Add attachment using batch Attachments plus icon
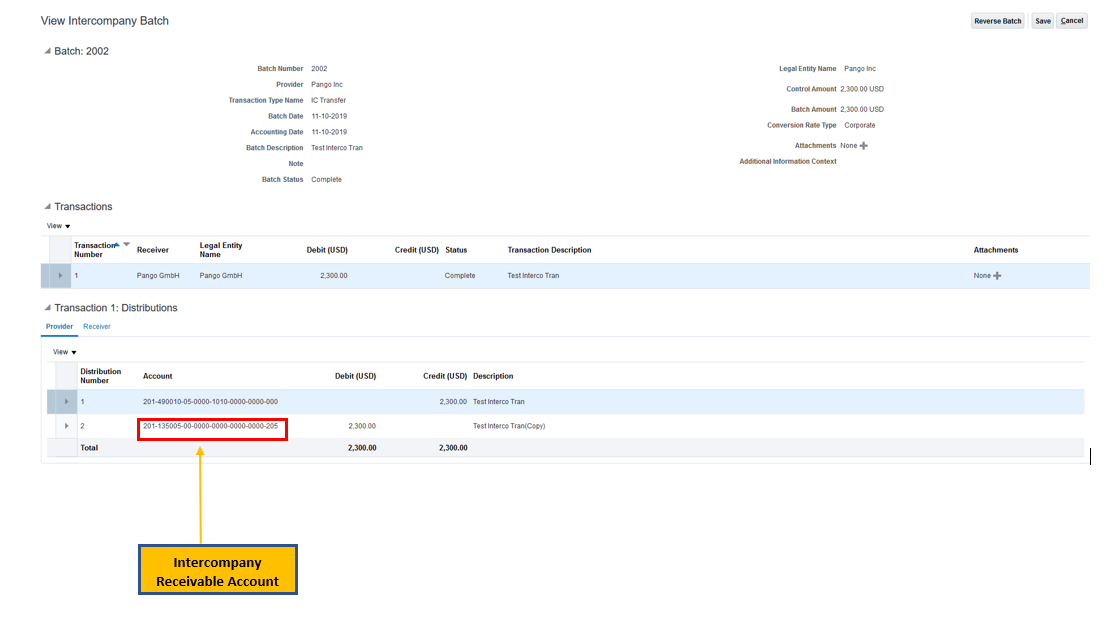 coord(864,146)
